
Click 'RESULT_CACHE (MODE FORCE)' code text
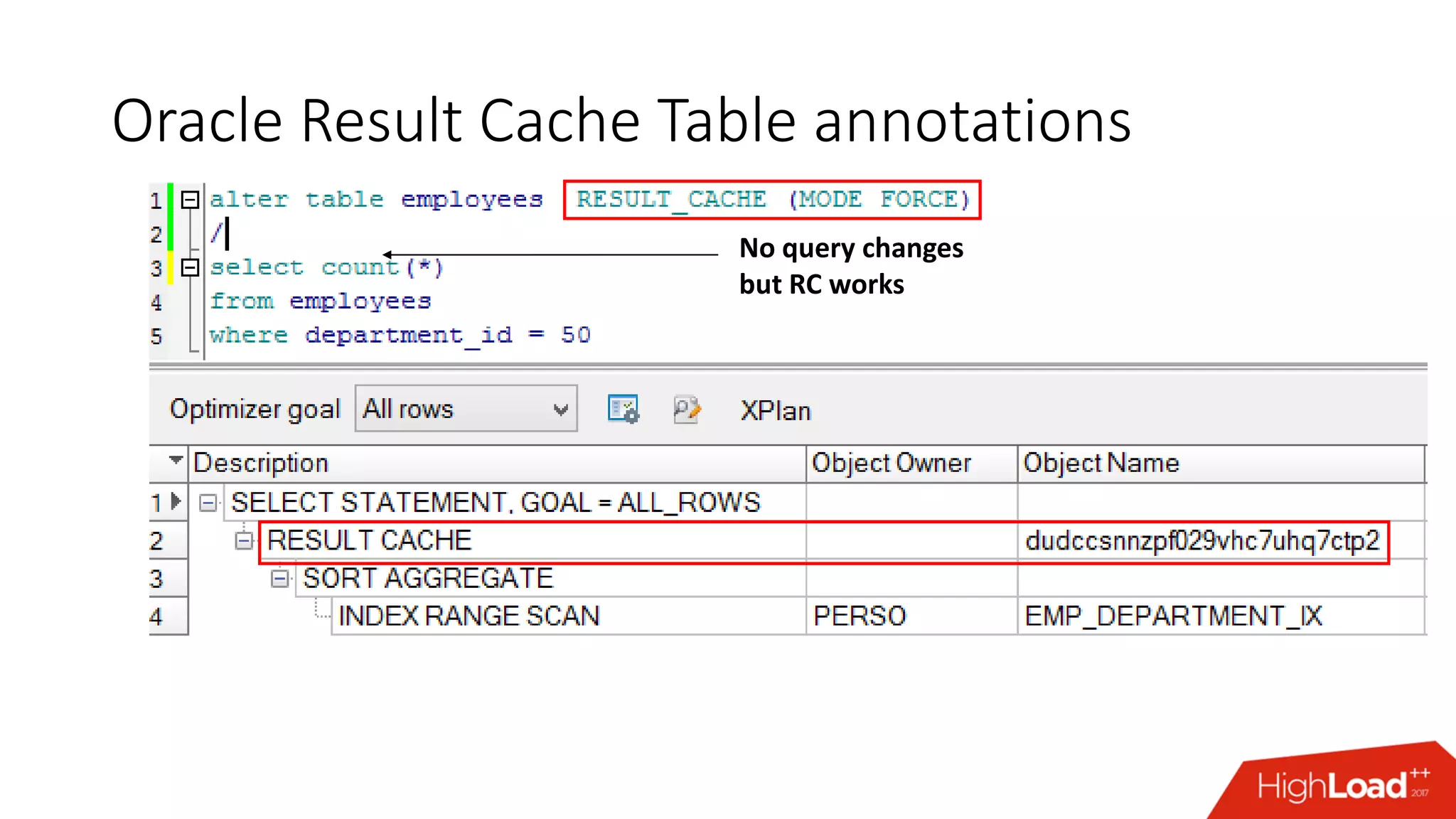pos(773,200)
